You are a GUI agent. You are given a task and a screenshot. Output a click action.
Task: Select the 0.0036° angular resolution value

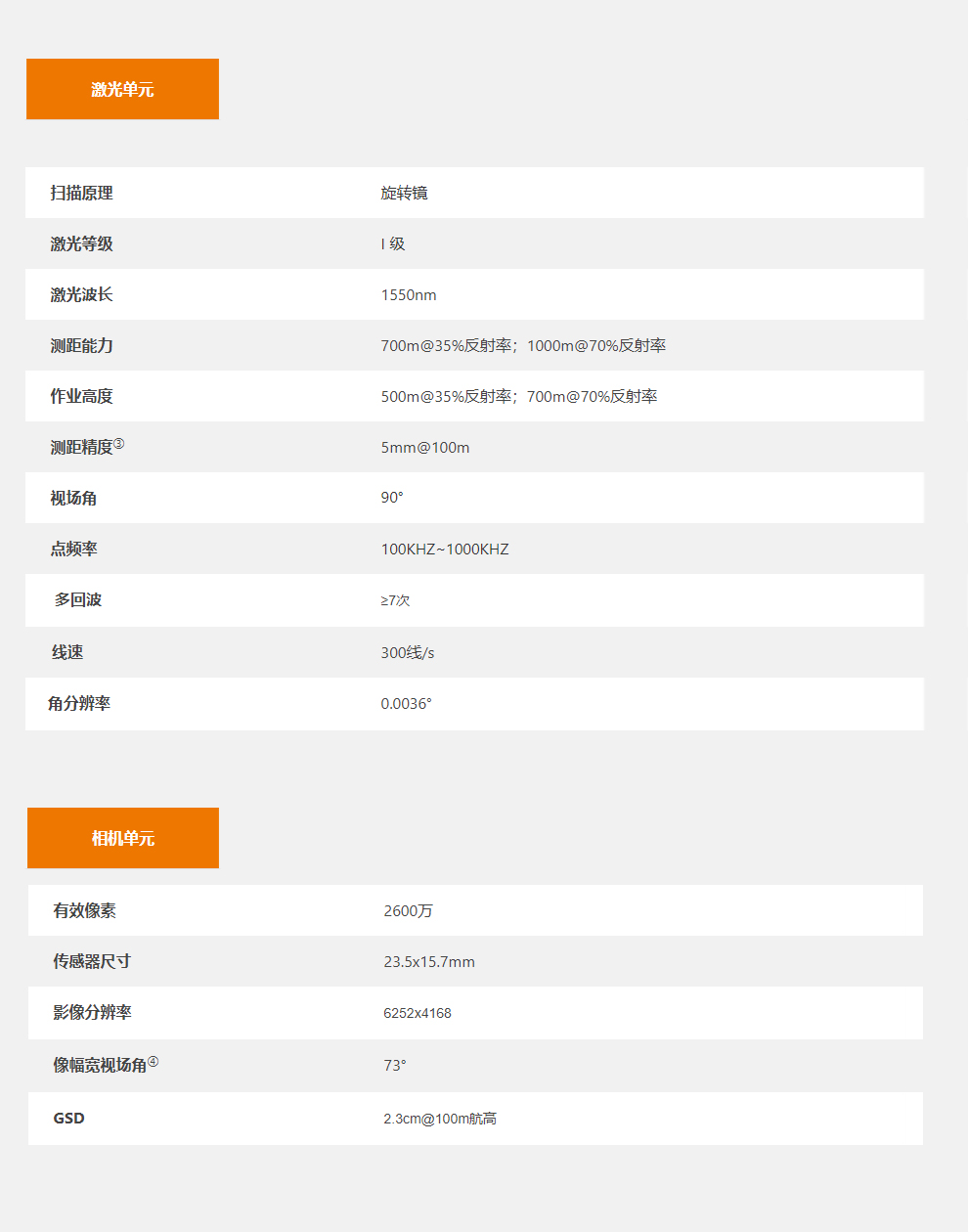[406, 704]
